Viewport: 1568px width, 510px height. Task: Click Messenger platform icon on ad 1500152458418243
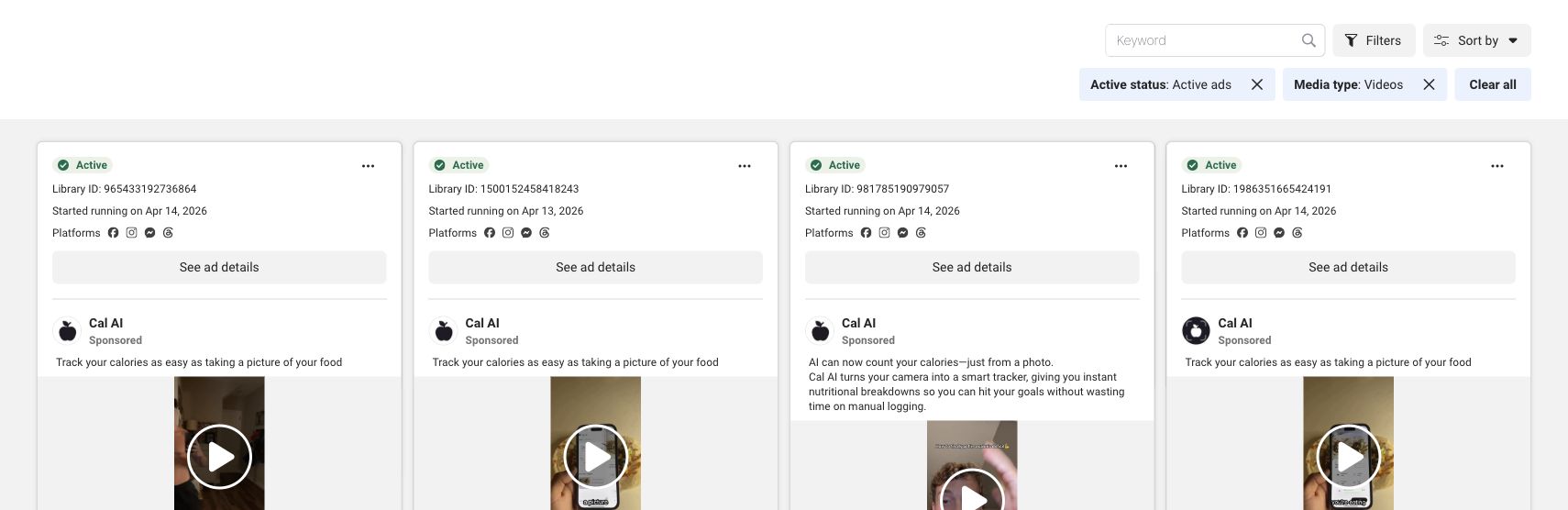(x=526, y=233)
